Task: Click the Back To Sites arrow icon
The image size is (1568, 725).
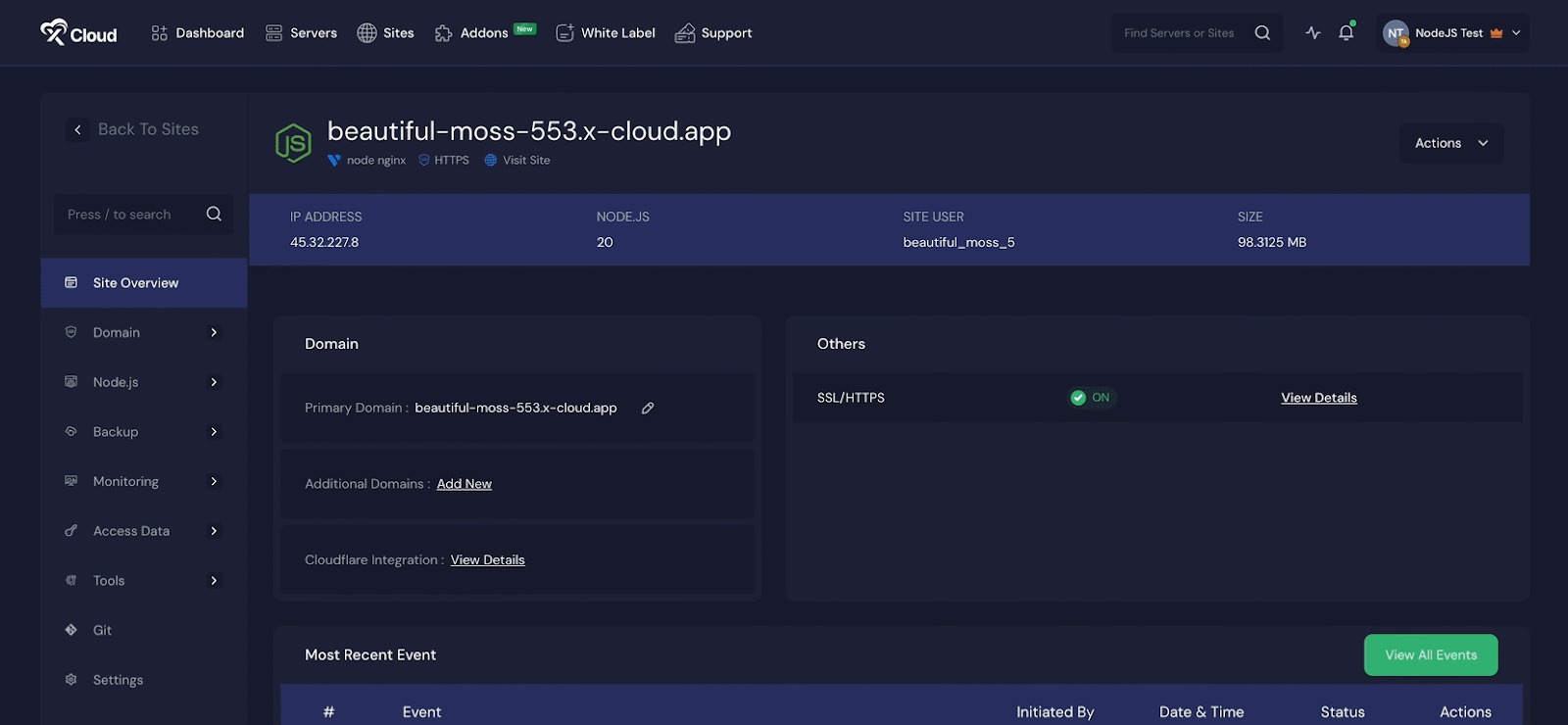Action: click(77, 129)
